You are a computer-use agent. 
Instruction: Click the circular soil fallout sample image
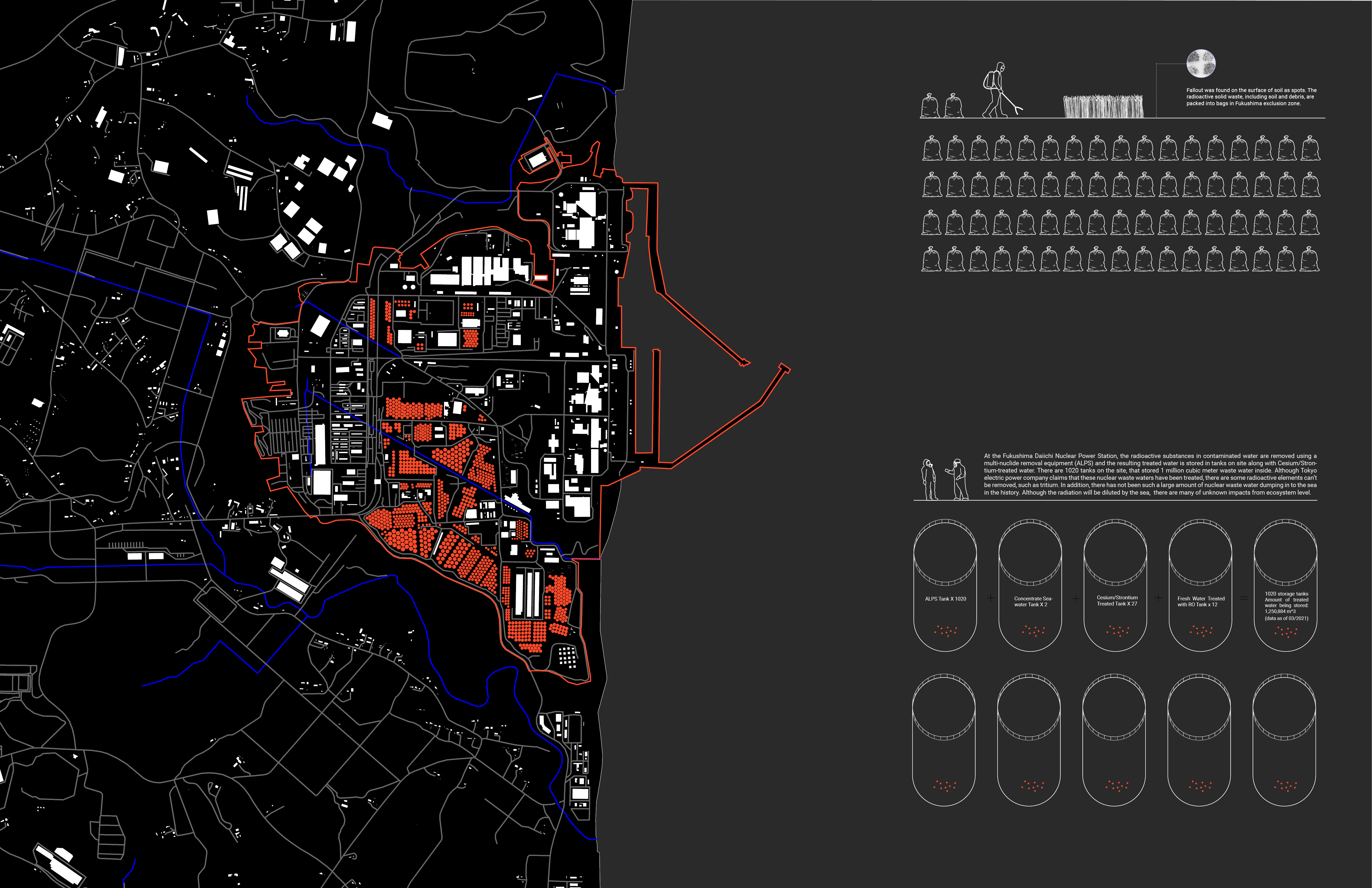[x=1201, y=64]
